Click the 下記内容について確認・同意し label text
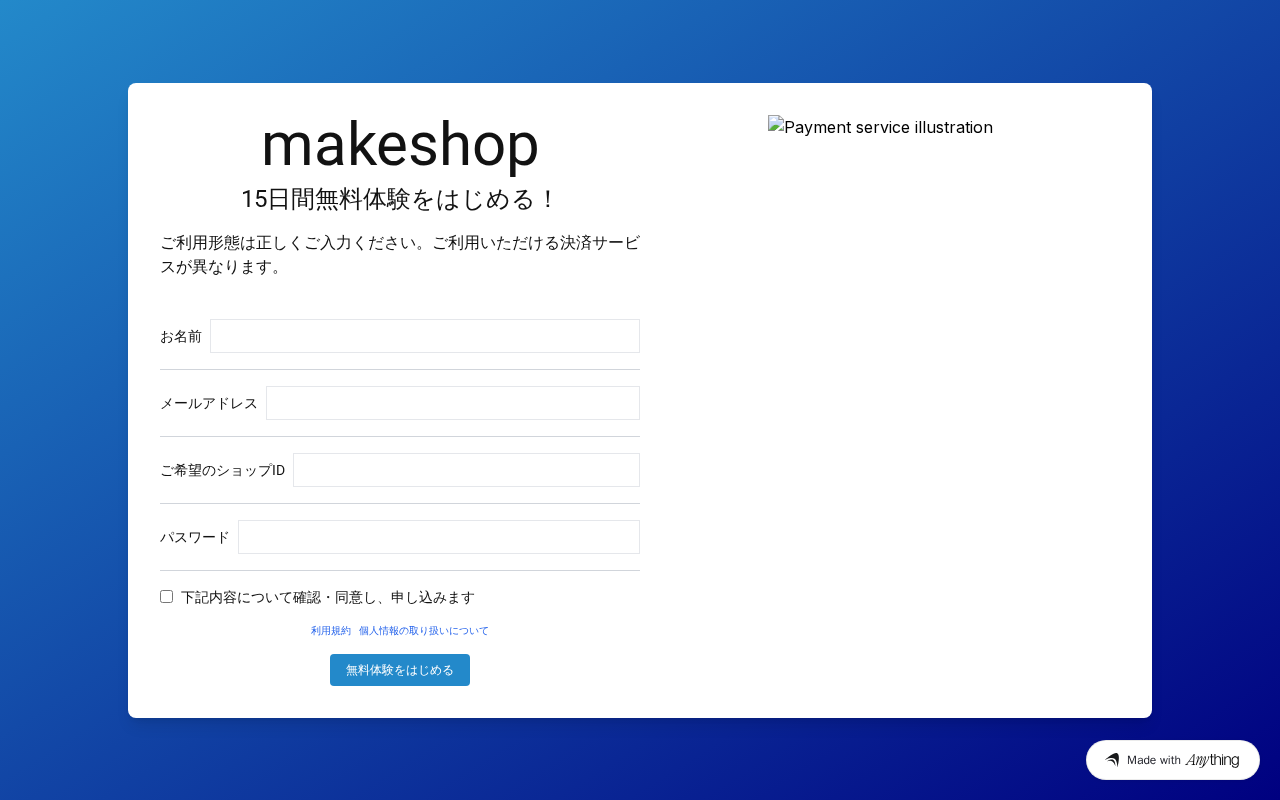Image resolution: width=1280 pixels, height=800 pixels. coord(328,597)
